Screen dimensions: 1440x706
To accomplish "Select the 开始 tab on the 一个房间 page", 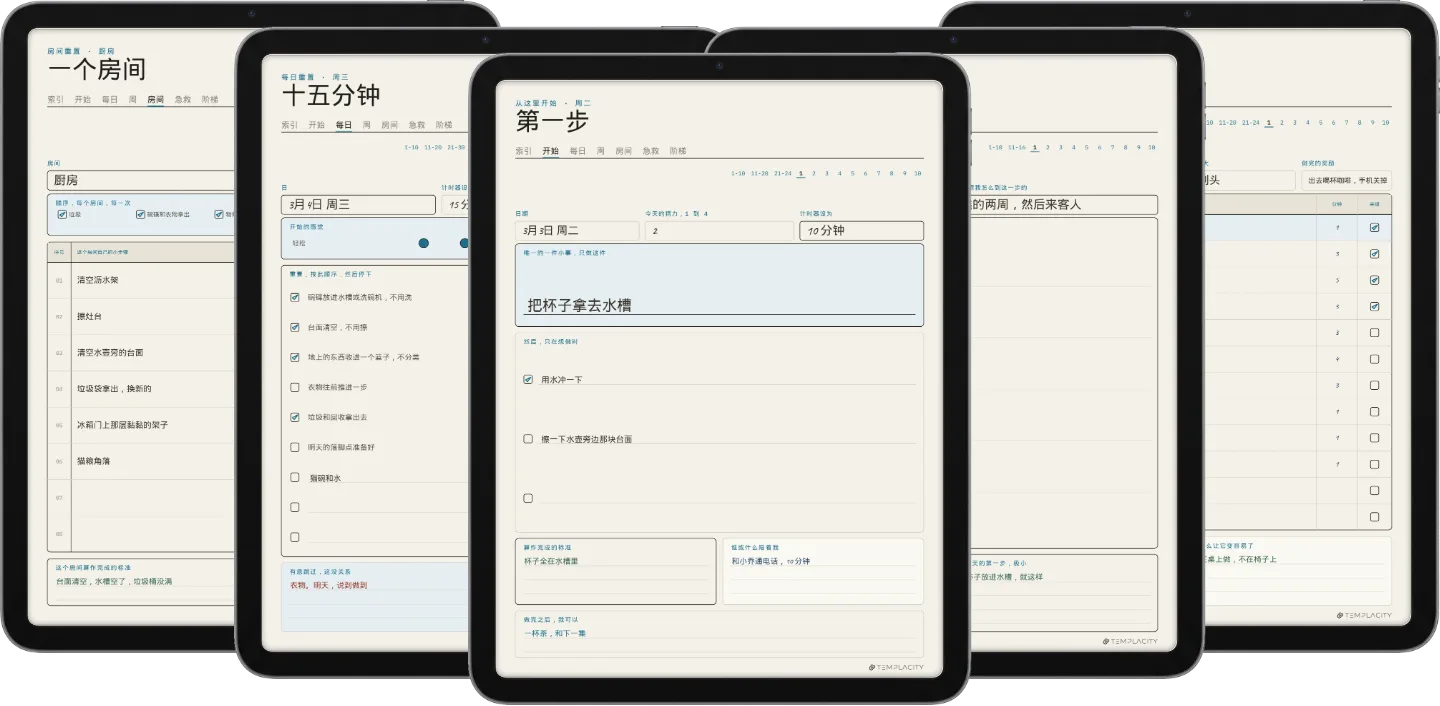I will 83,100.
